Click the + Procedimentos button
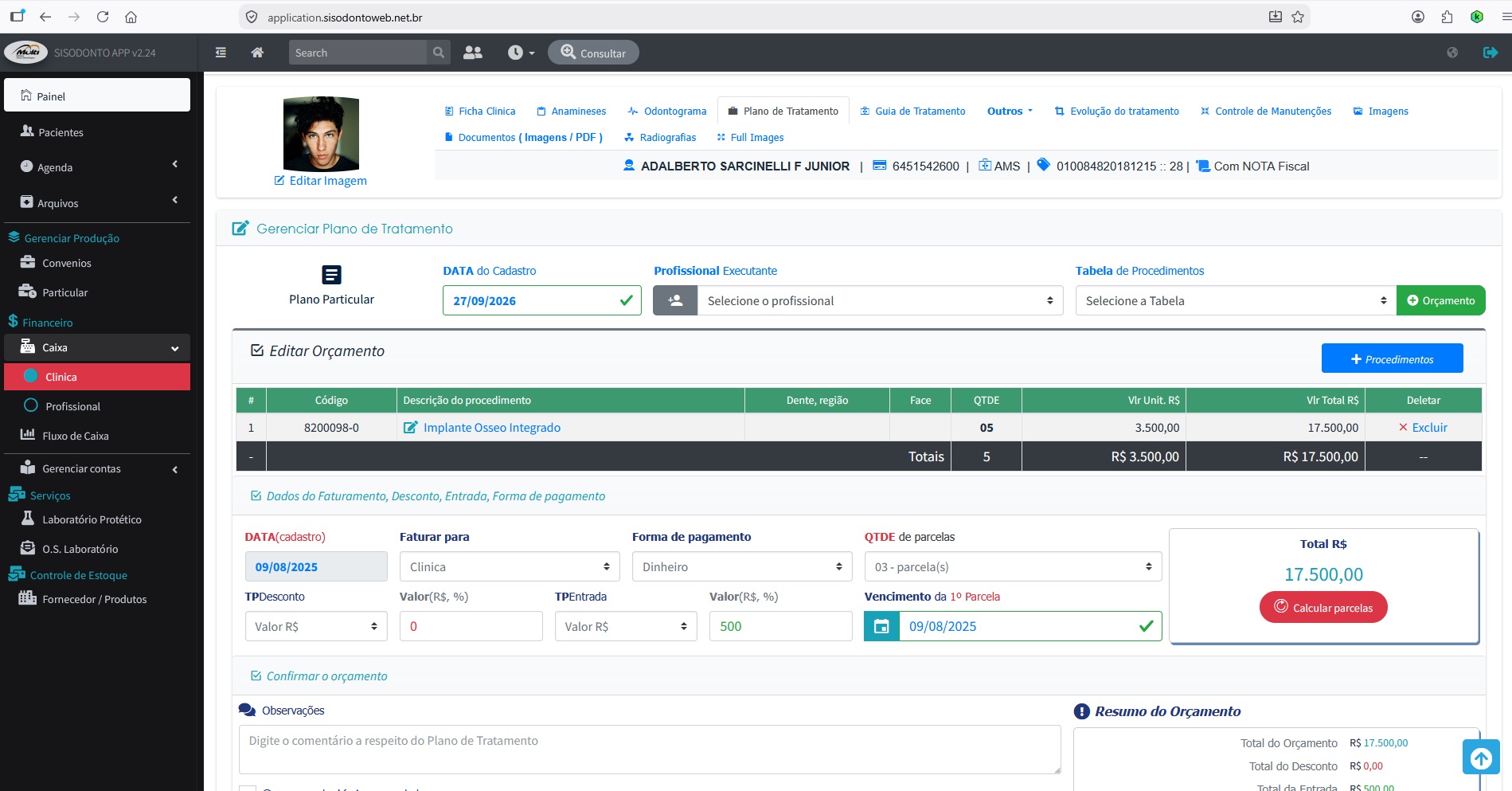1512x791 pixels. 1392,358
